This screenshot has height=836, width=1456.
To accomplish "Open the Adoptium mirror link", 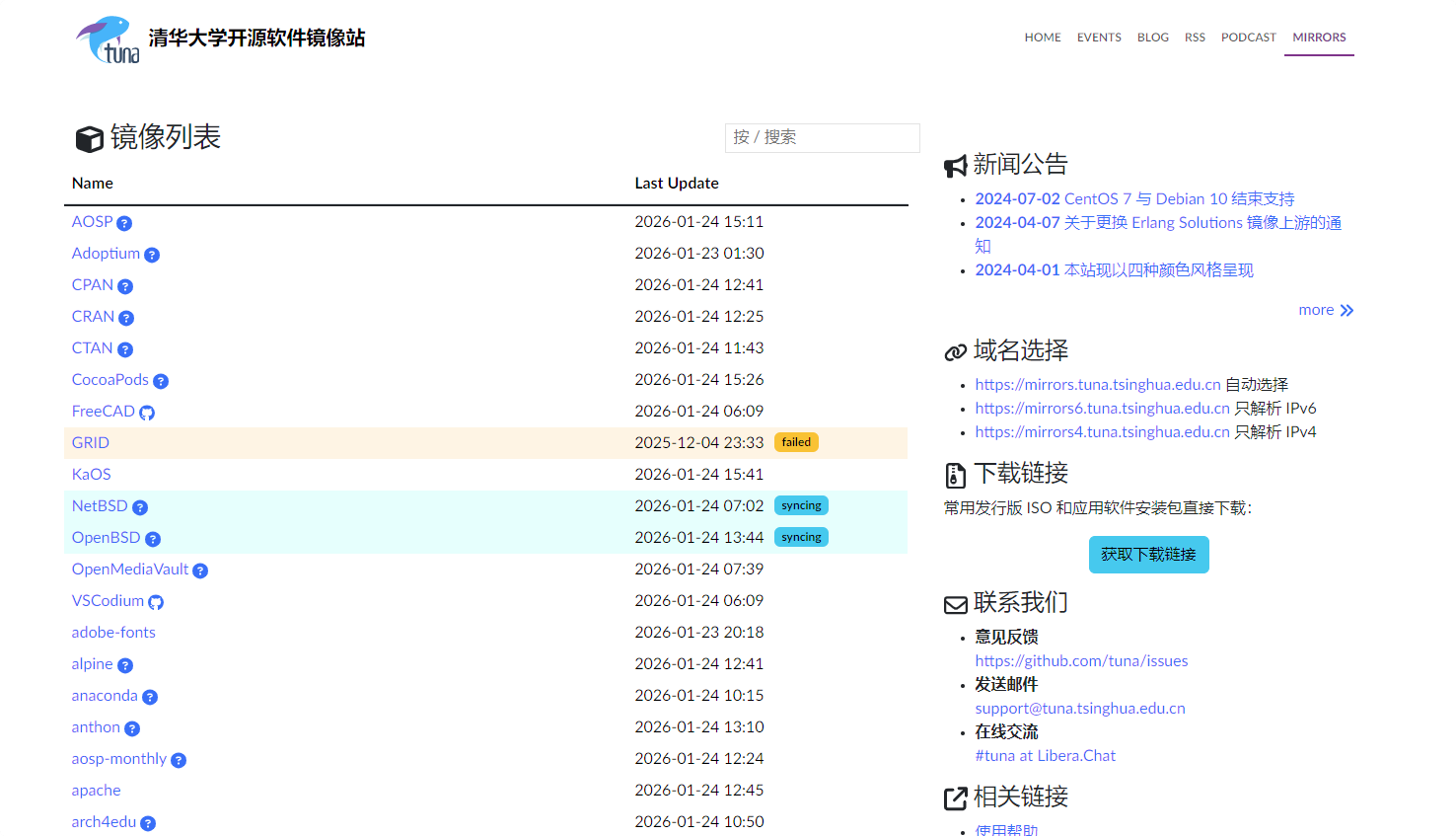I will coord(106,254).
